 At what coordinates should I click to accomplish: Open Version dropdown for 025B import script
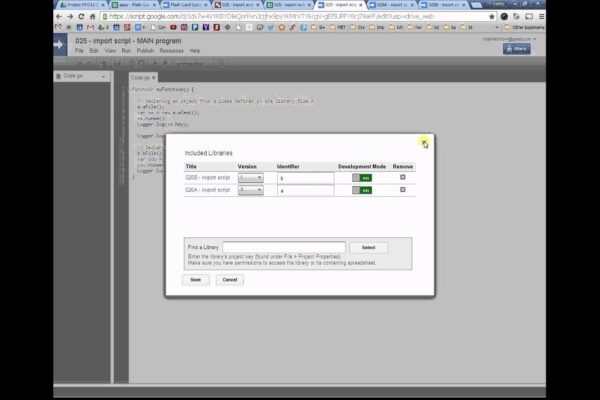point(251,178)
